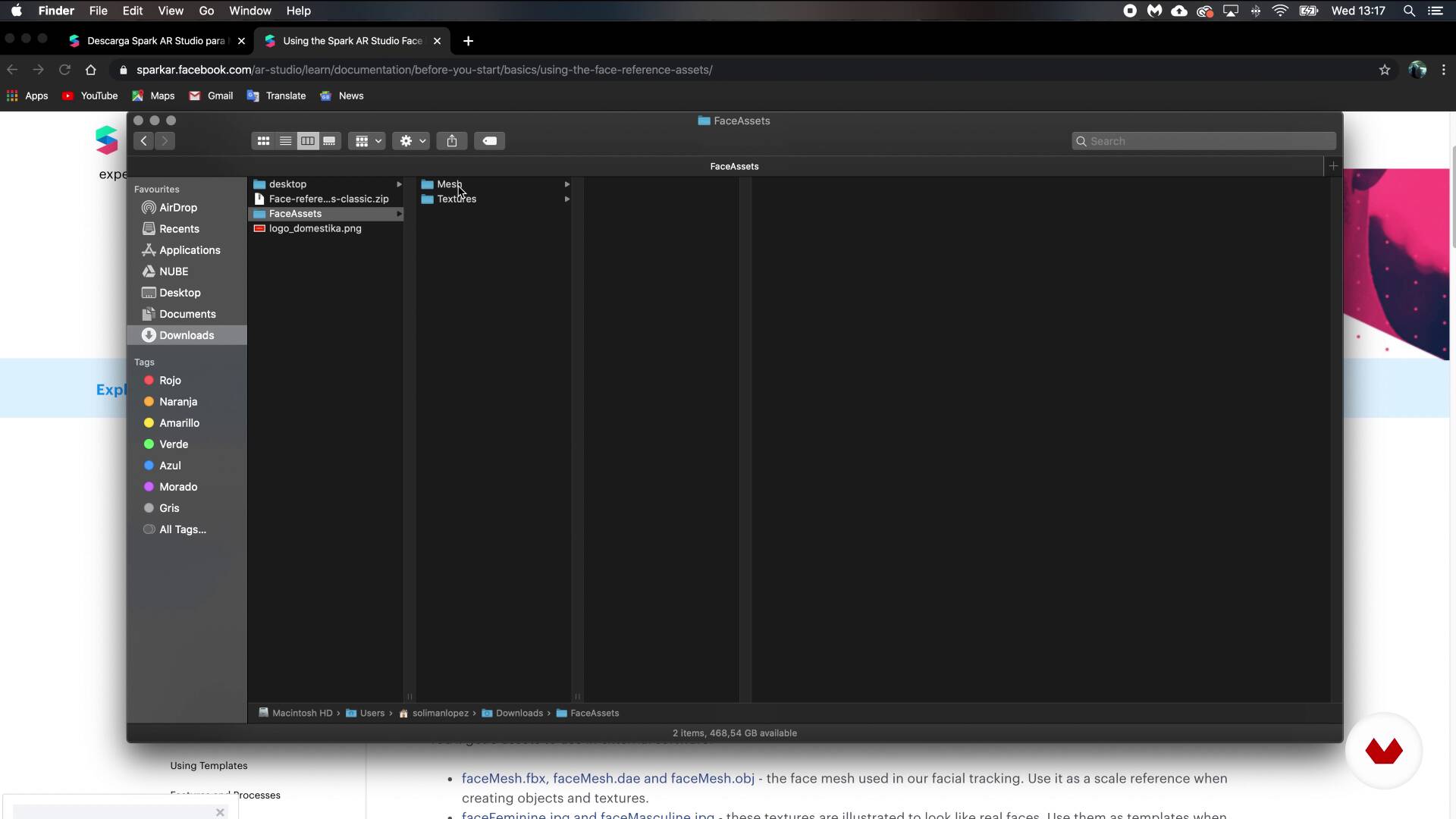Switch Finder to gallery view
This screenshot has height=819, width=1456.
click(x=329, y=141)
